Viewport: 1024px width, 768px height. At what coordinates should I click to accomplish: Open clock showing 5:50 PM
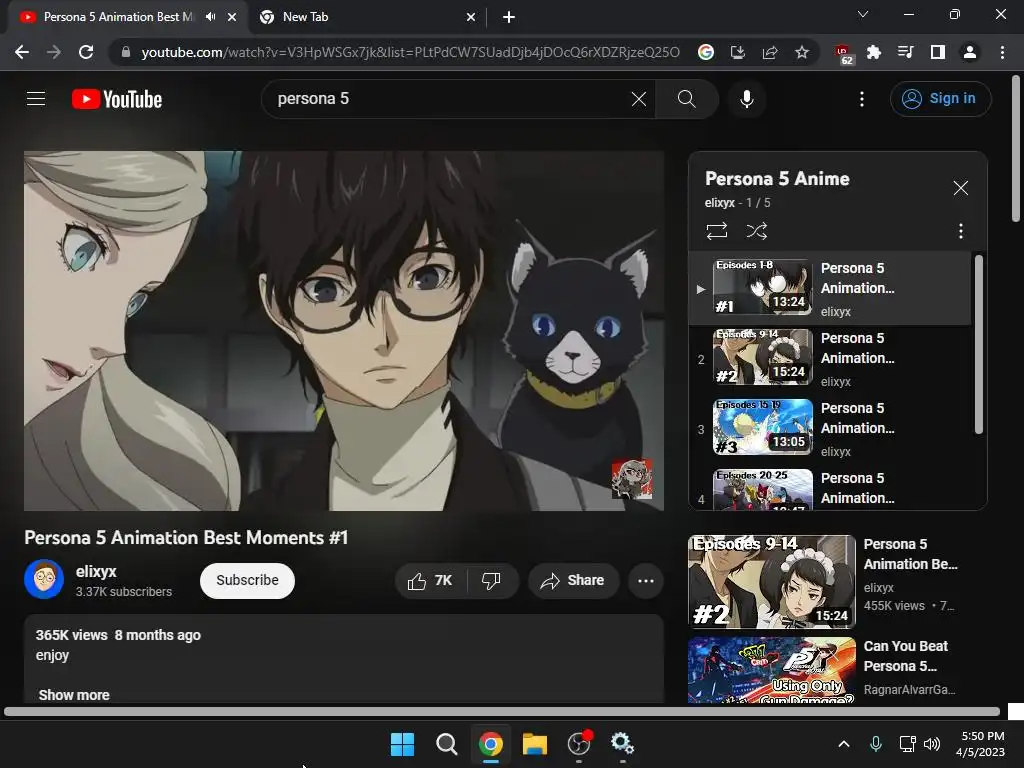pos(982,744)
